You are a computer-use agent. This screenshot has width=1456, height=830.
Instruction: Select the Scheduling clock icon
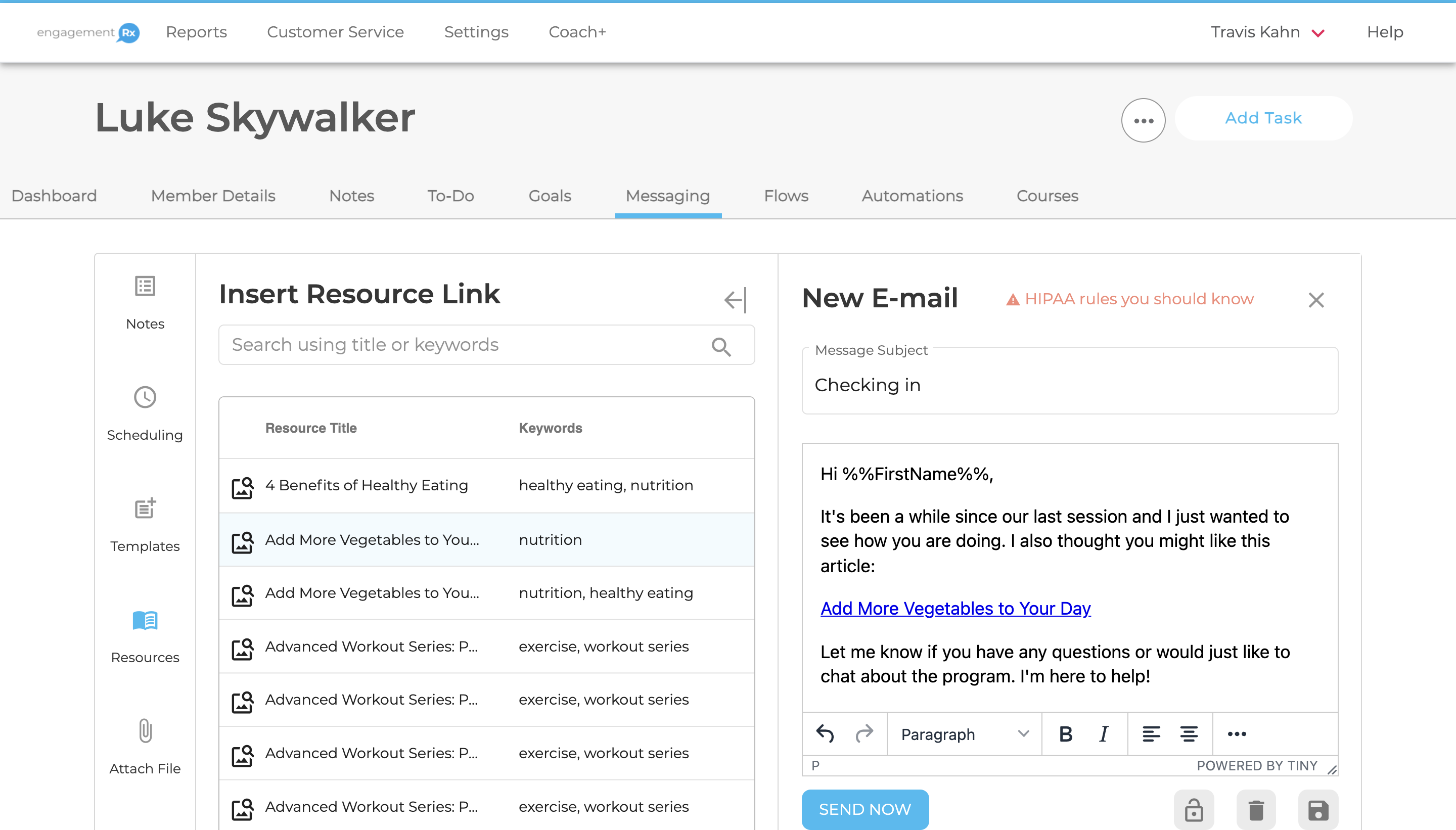[x=145, y=397]
